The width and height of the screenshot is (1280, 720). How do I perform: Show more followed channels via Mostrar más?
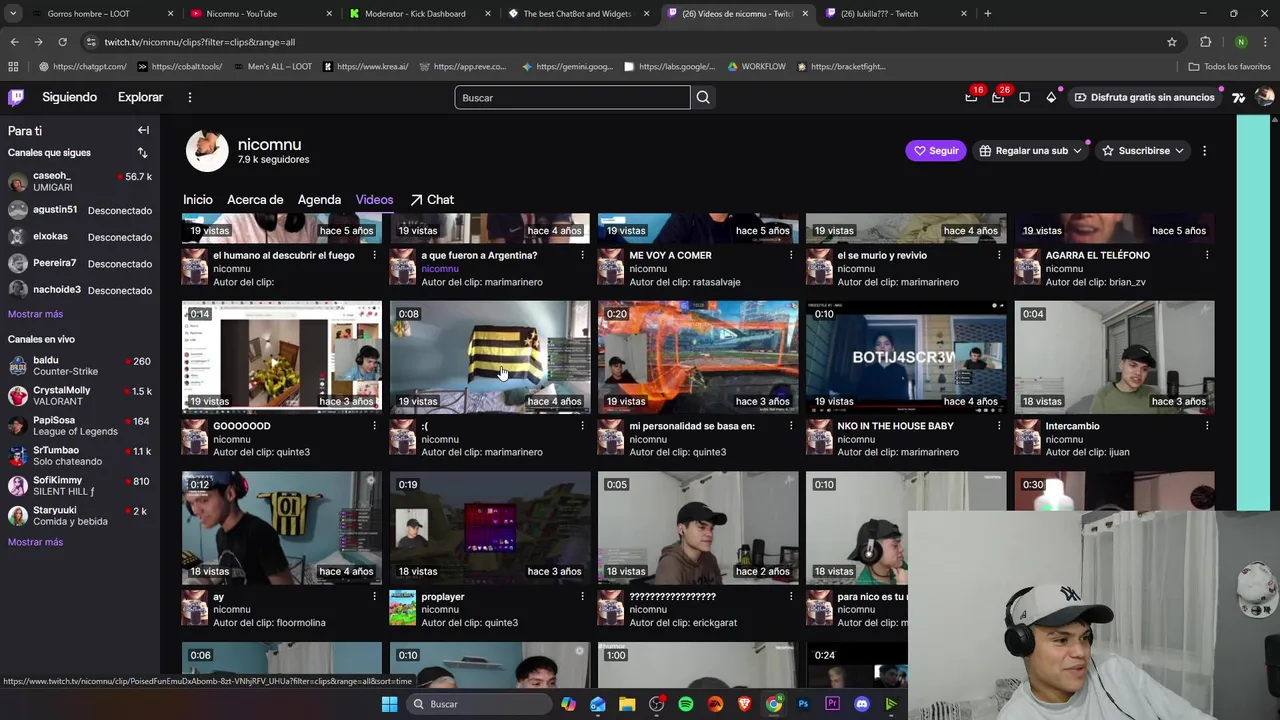pos(35,314)
